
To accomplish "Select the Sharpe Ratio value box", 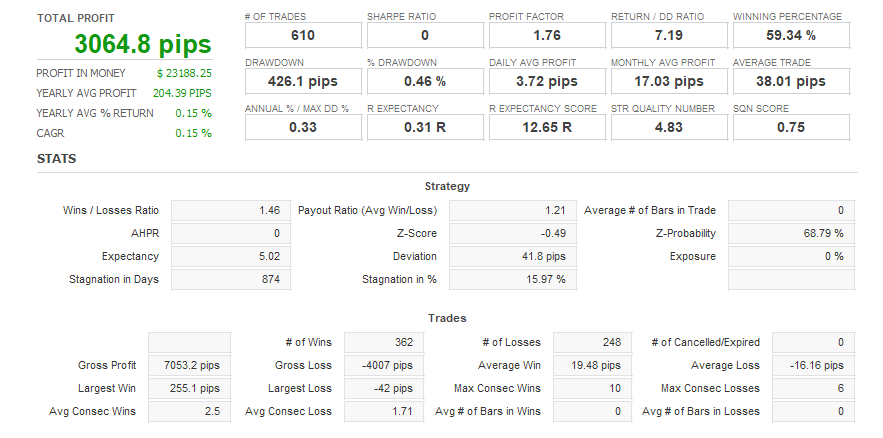I will point(425,36).
